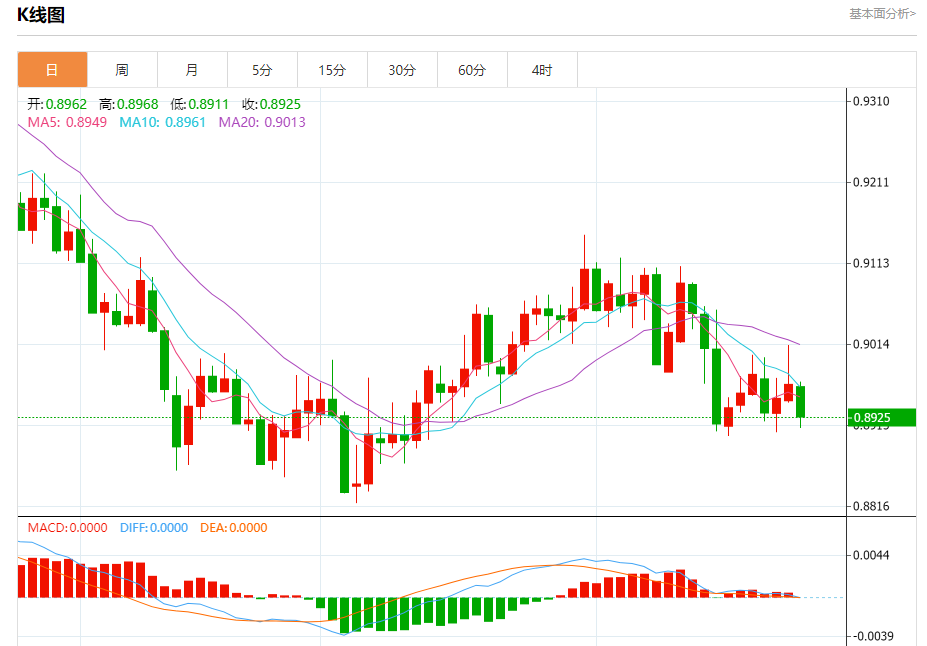Click the MA5: 0.8949 label
The width and height of the screenshot is (927, 646).
(x=67, y=122)
